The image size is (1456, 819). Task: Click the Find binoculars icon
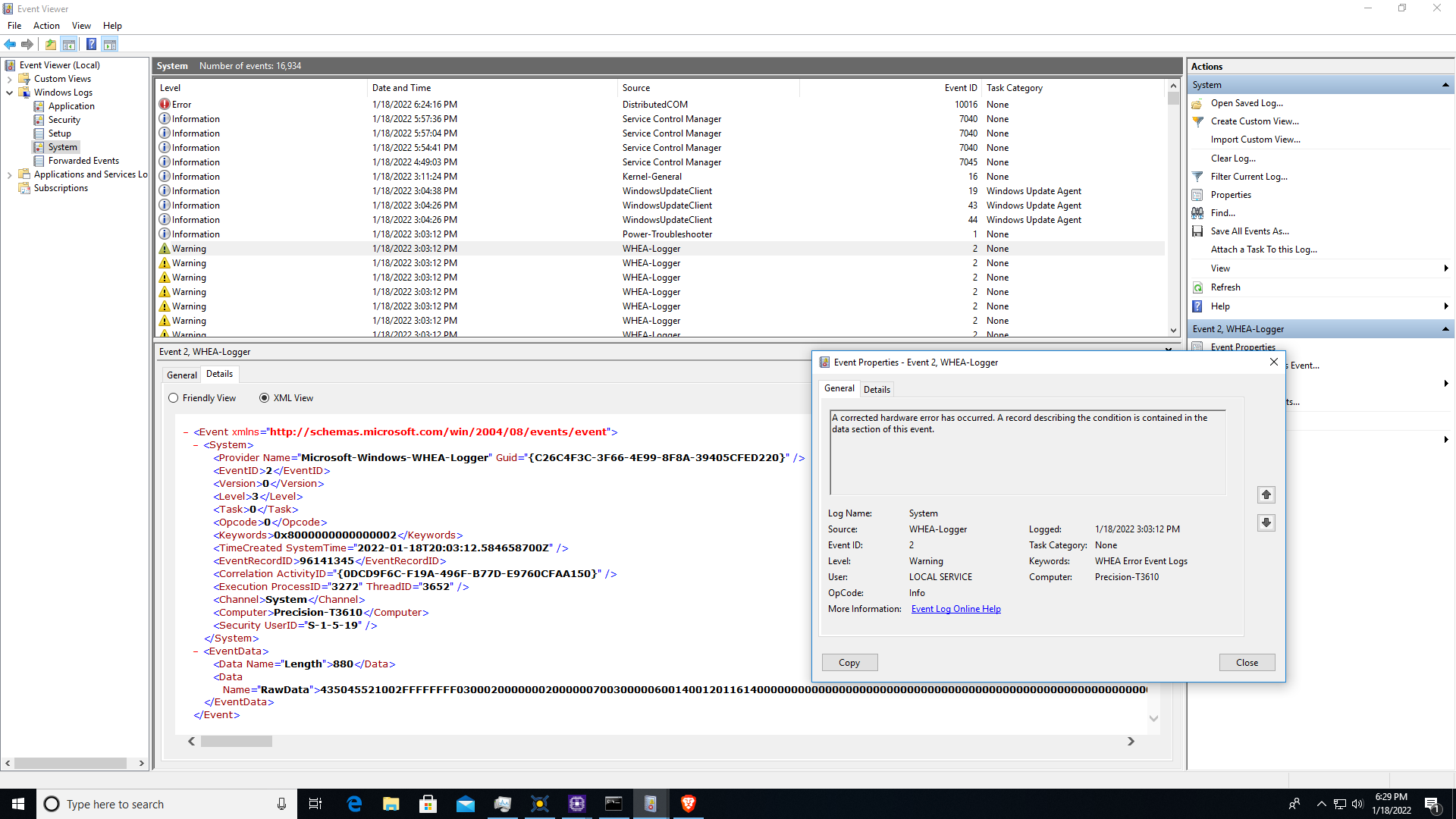pyautogui.click(x=1197, y=213)
